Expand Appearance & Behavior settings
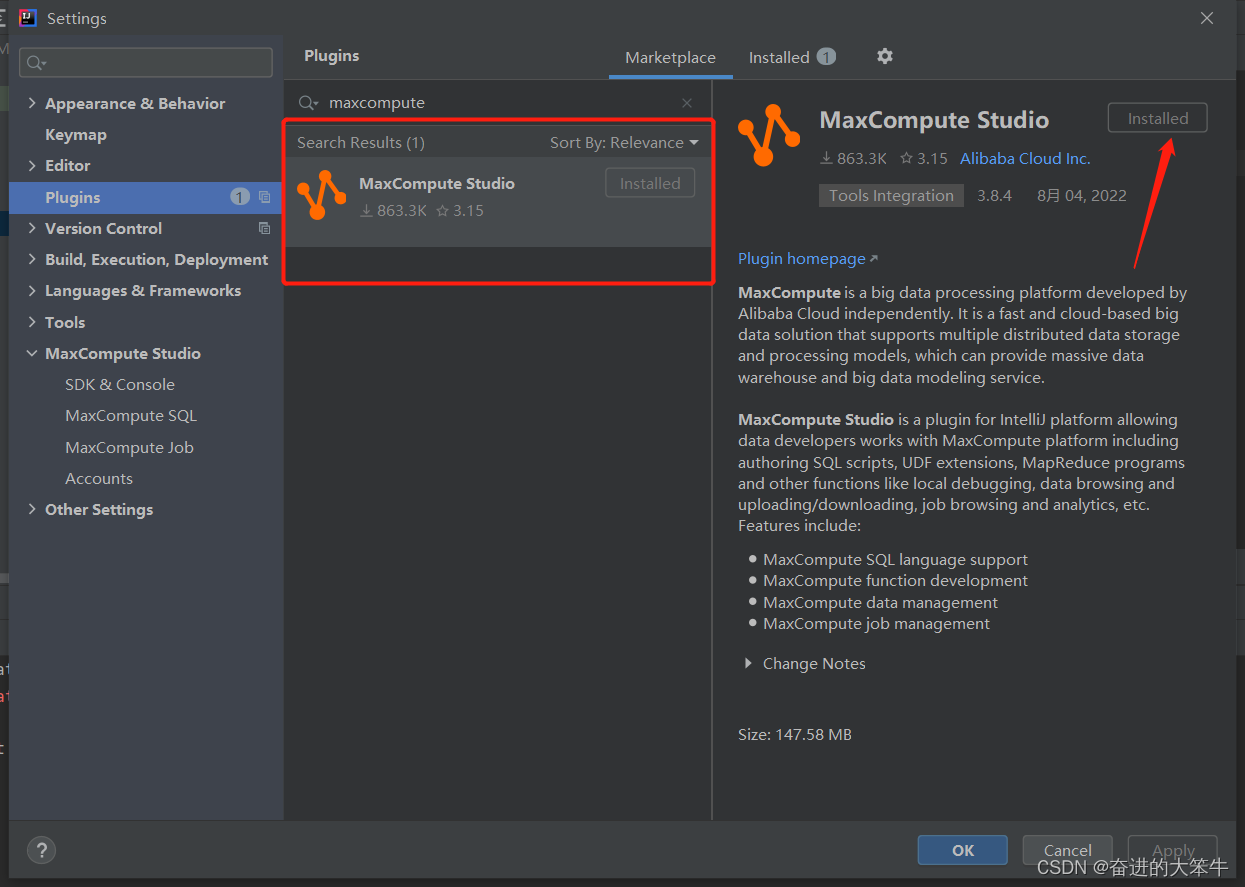 [32, 103]
